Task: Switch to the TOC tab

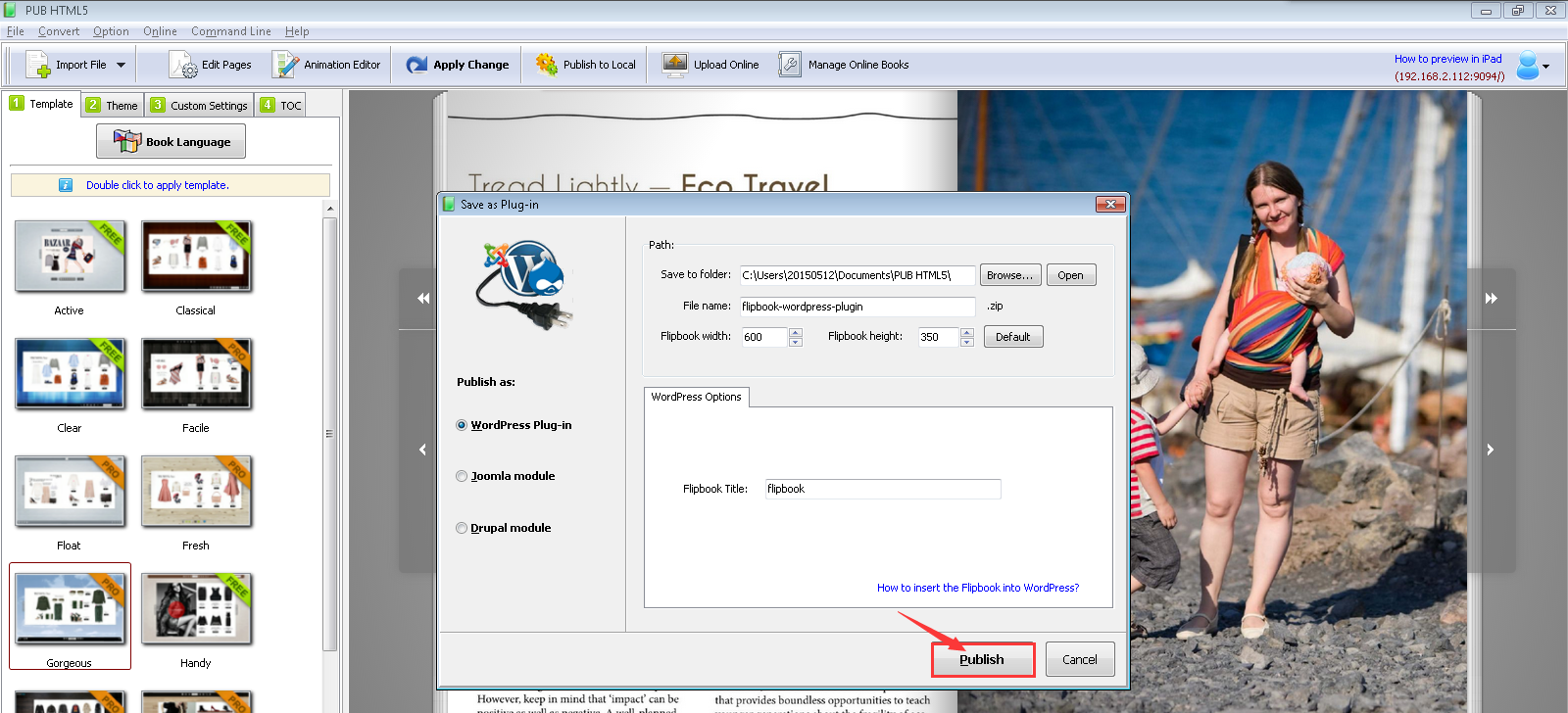Action: (x=280, y=105)
